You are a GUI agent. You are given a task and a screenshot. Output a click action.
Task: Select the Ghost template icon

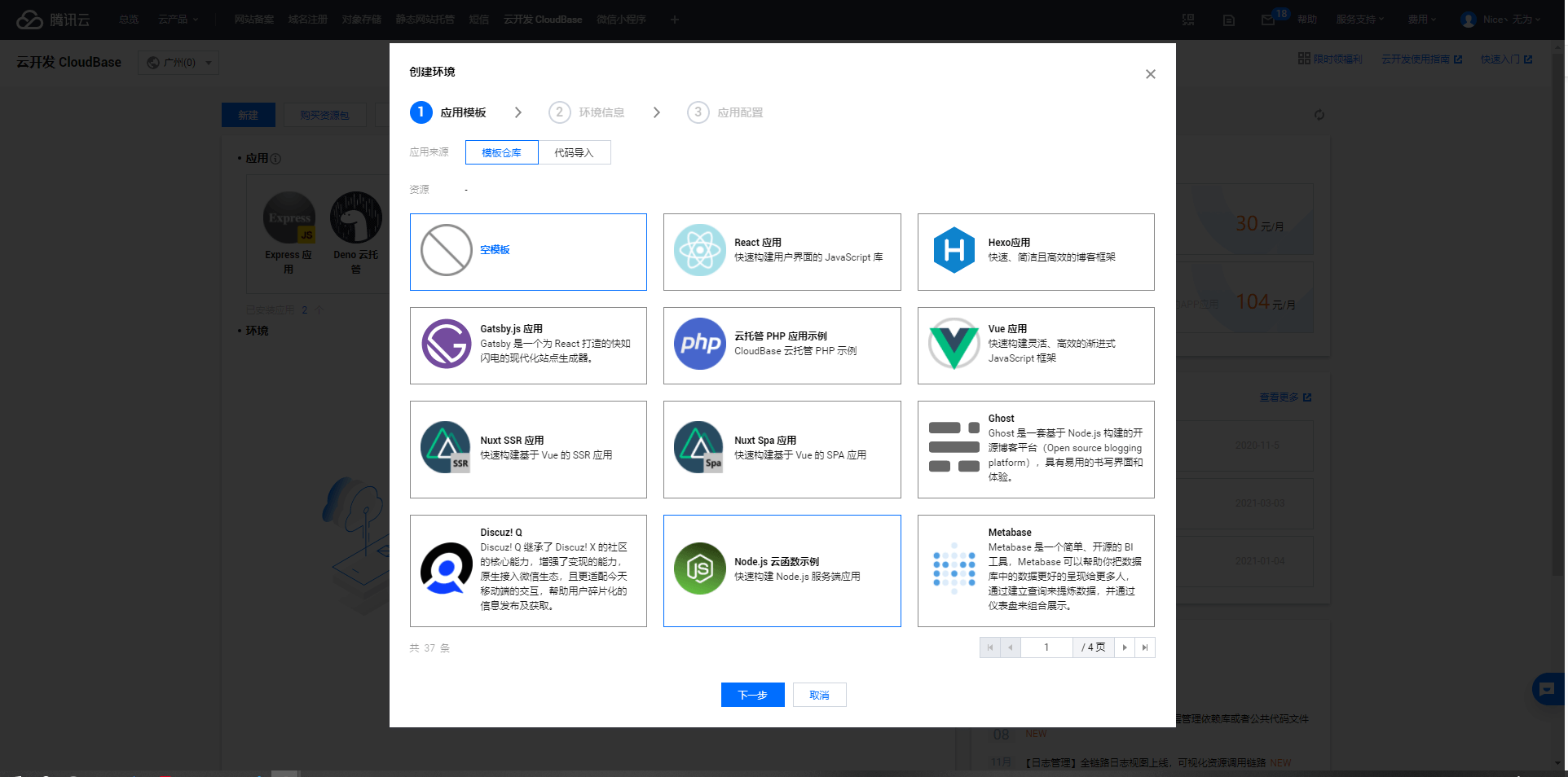[954, 447]
